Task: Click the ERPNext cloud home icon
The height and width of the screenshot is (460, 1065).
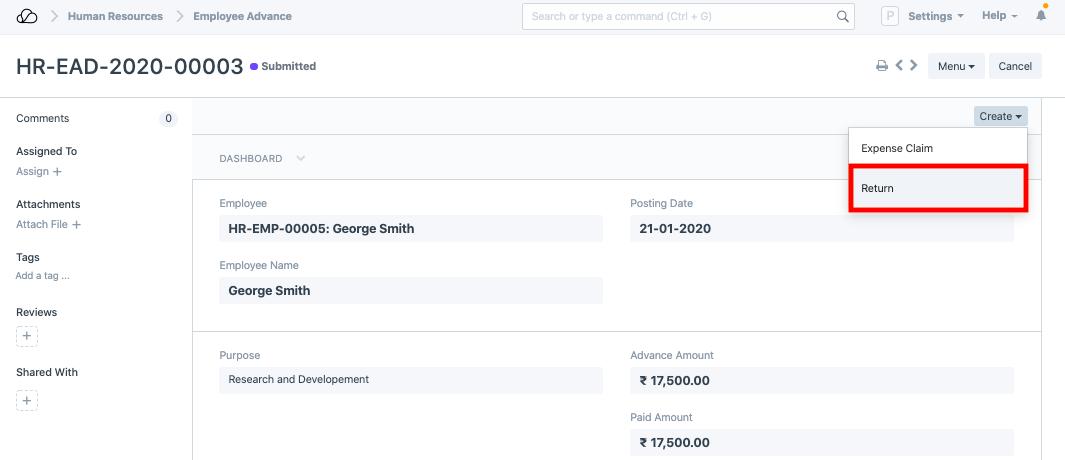Action: point(27,17)
